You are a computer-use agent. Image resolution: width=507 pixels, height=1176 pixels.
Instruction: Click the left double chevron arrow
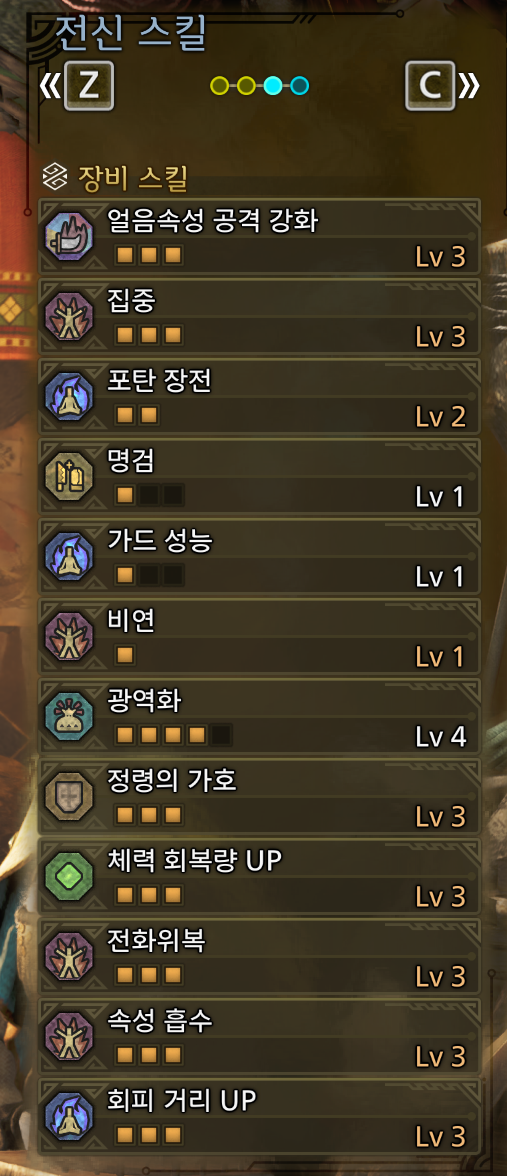point(49,86)
